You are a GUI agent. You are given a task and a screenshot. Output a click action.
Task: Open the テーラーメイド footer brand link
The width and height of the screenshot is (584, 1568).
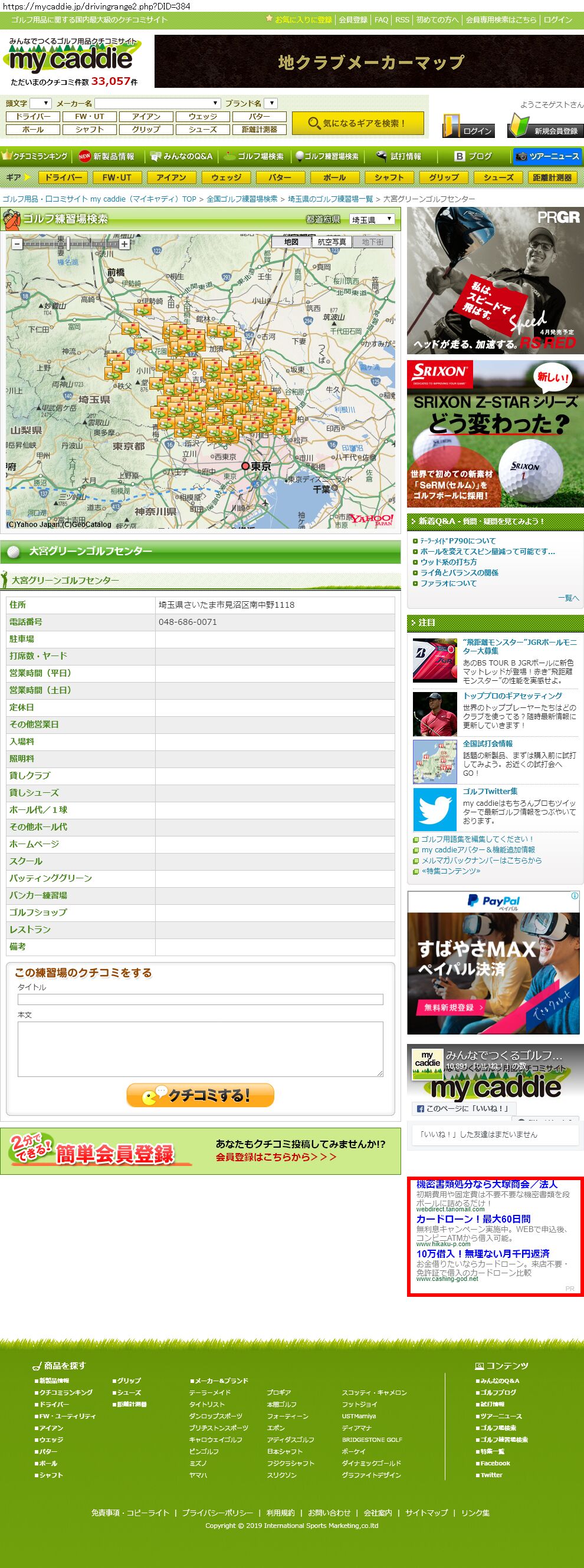[x=209, y=1392]
